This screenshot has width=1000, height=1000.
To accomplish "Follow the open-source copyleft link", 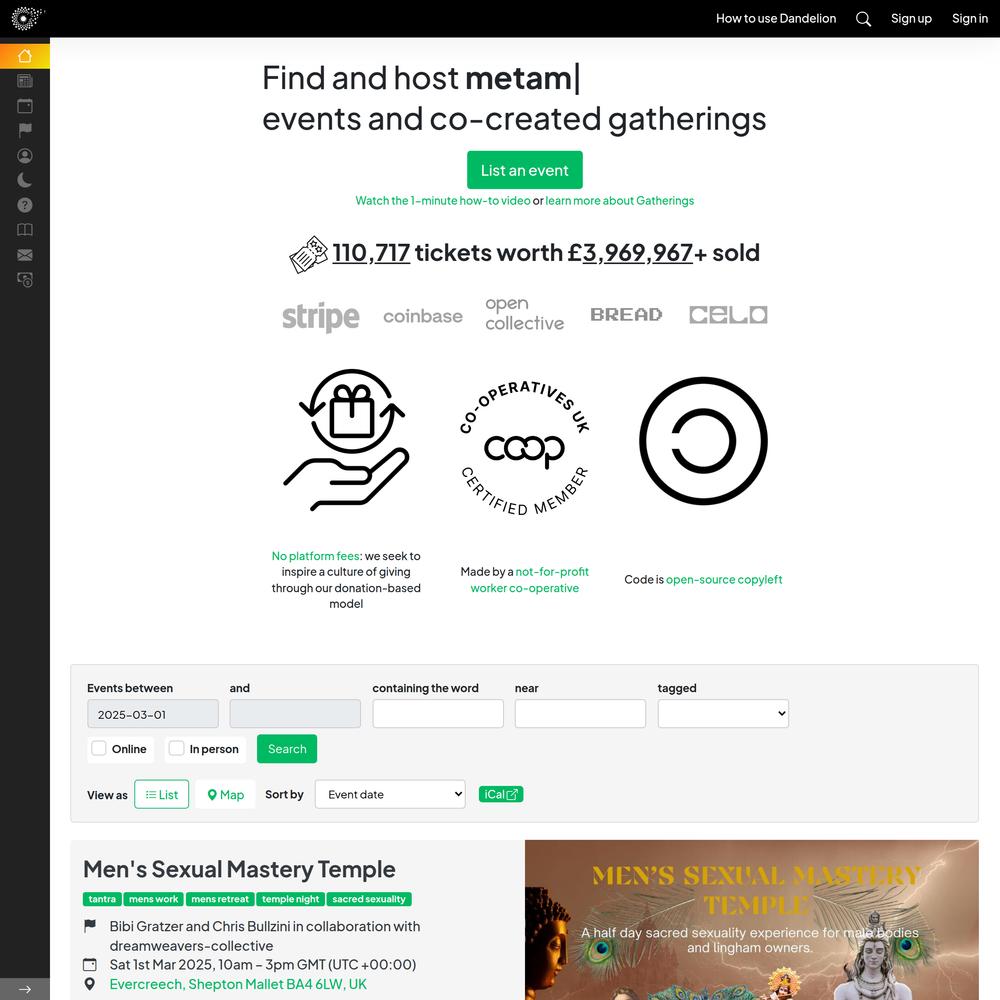I will click(x=724, y=580).
